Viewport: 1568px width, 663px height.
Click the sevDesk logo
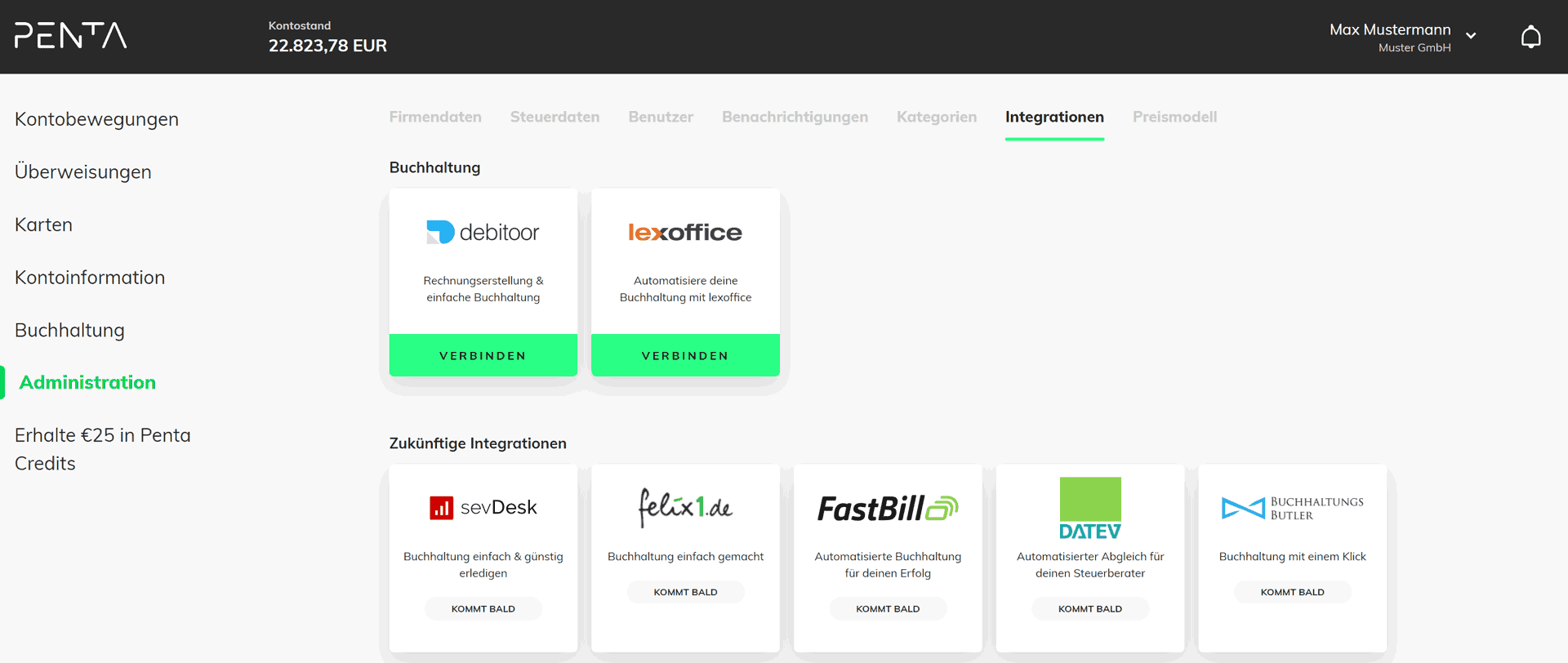click(483, 508)
